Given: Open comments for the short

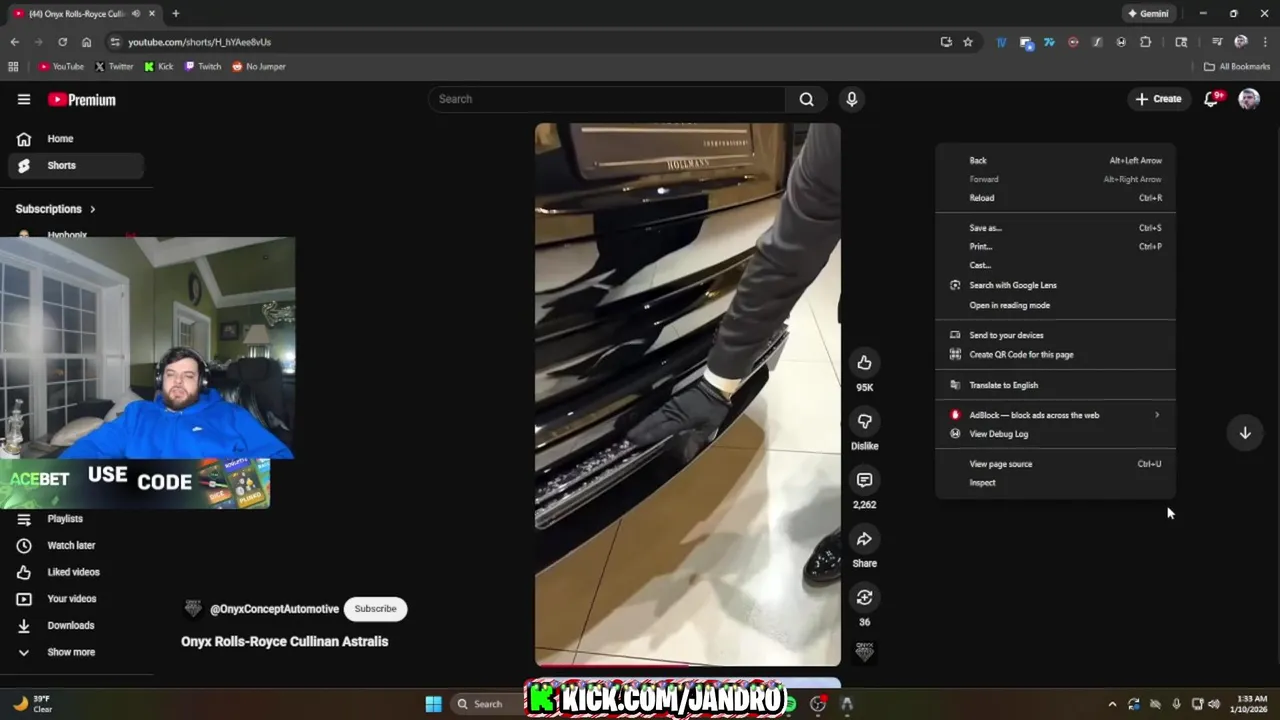Looking at the screenshot, I should pos(864,480).
